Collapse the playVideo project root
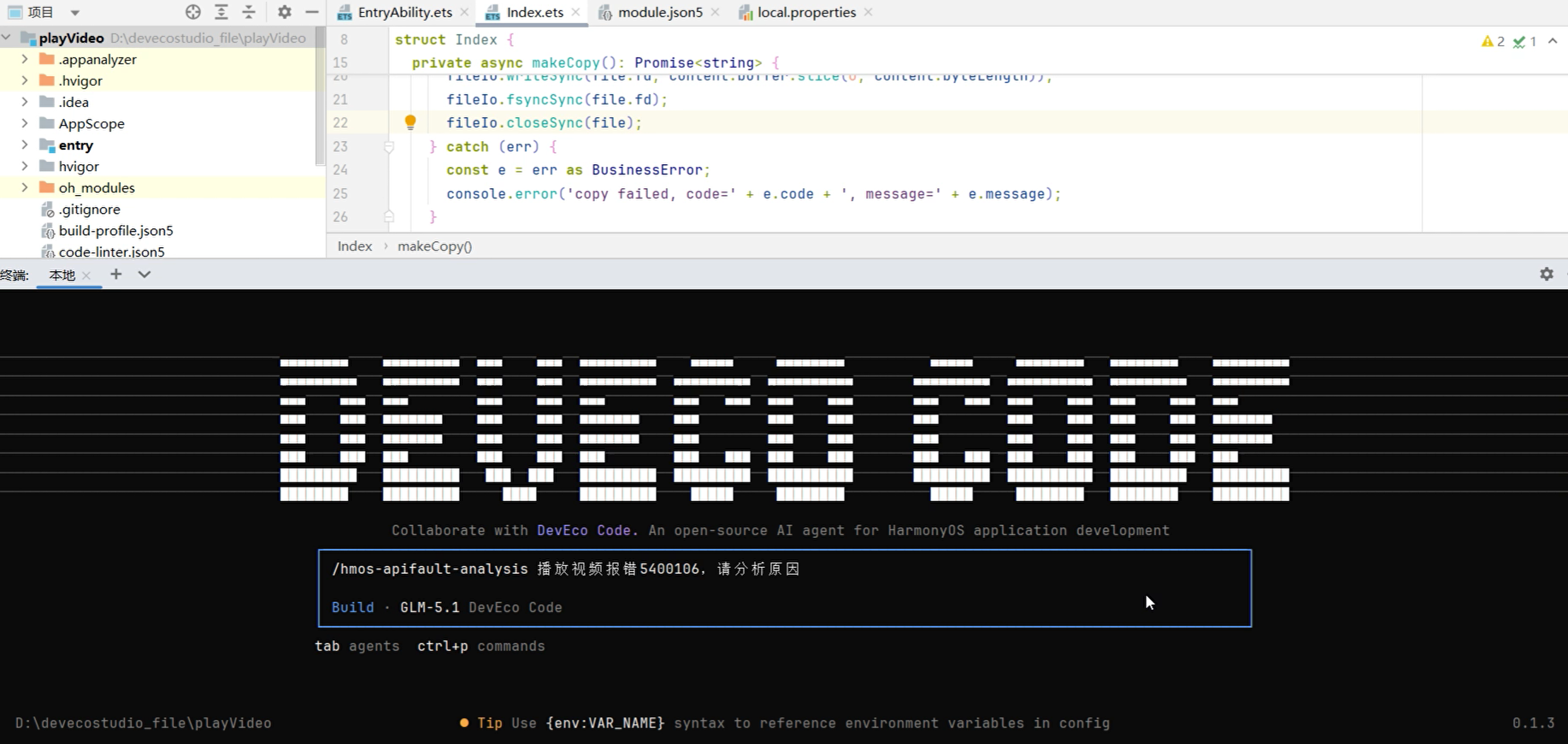The image size is (1568, 744). click(x=7, y=38)
